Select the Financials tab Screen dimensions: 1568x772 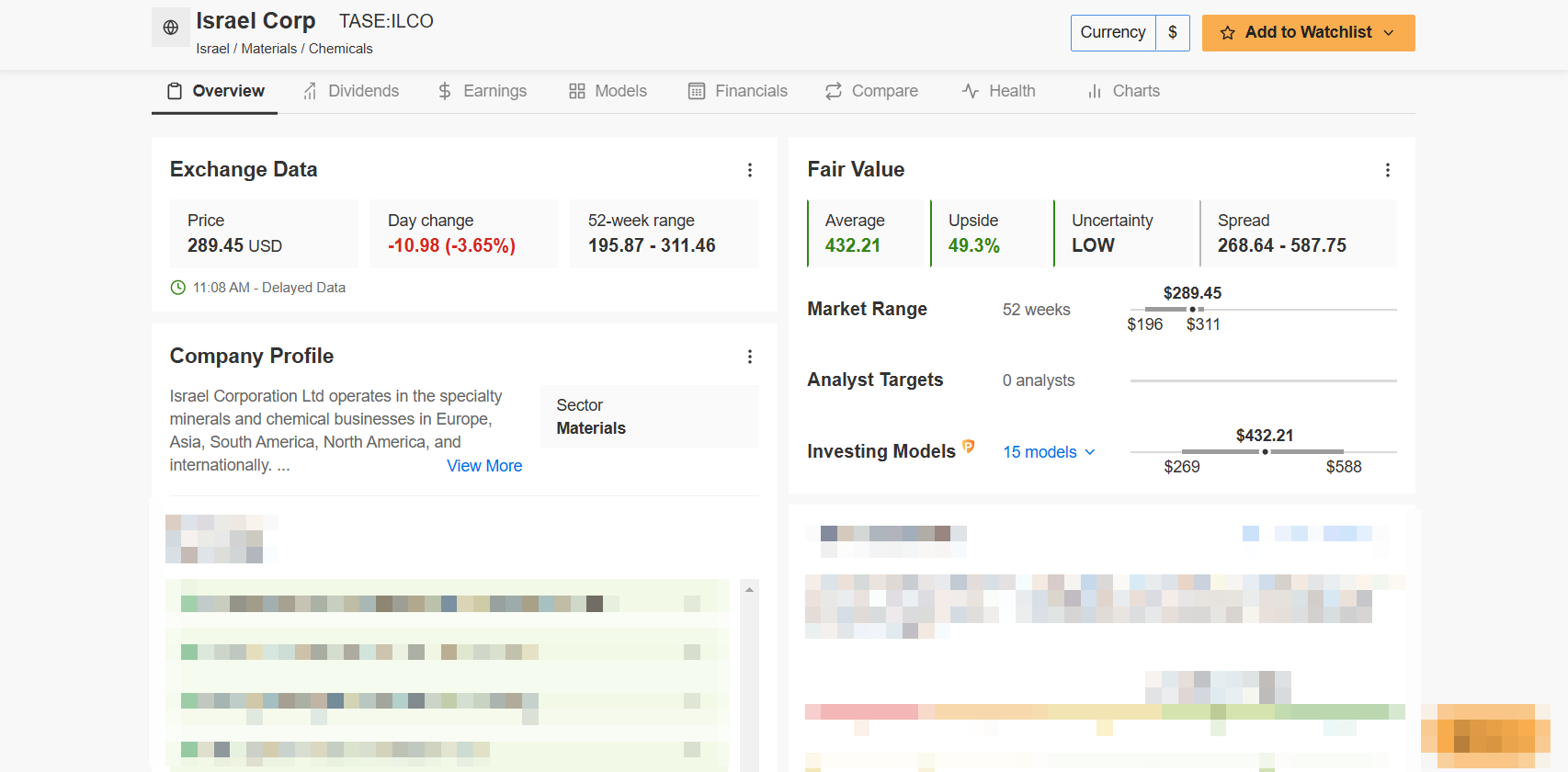tap(738, 91)
